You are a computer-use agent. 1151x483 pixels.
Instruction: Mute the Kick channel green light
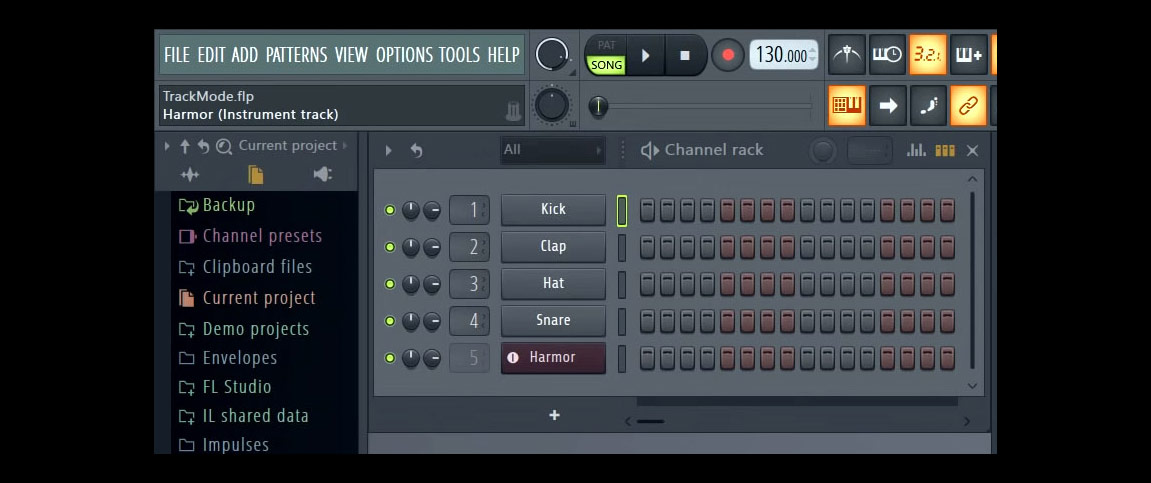coord(390,210)
